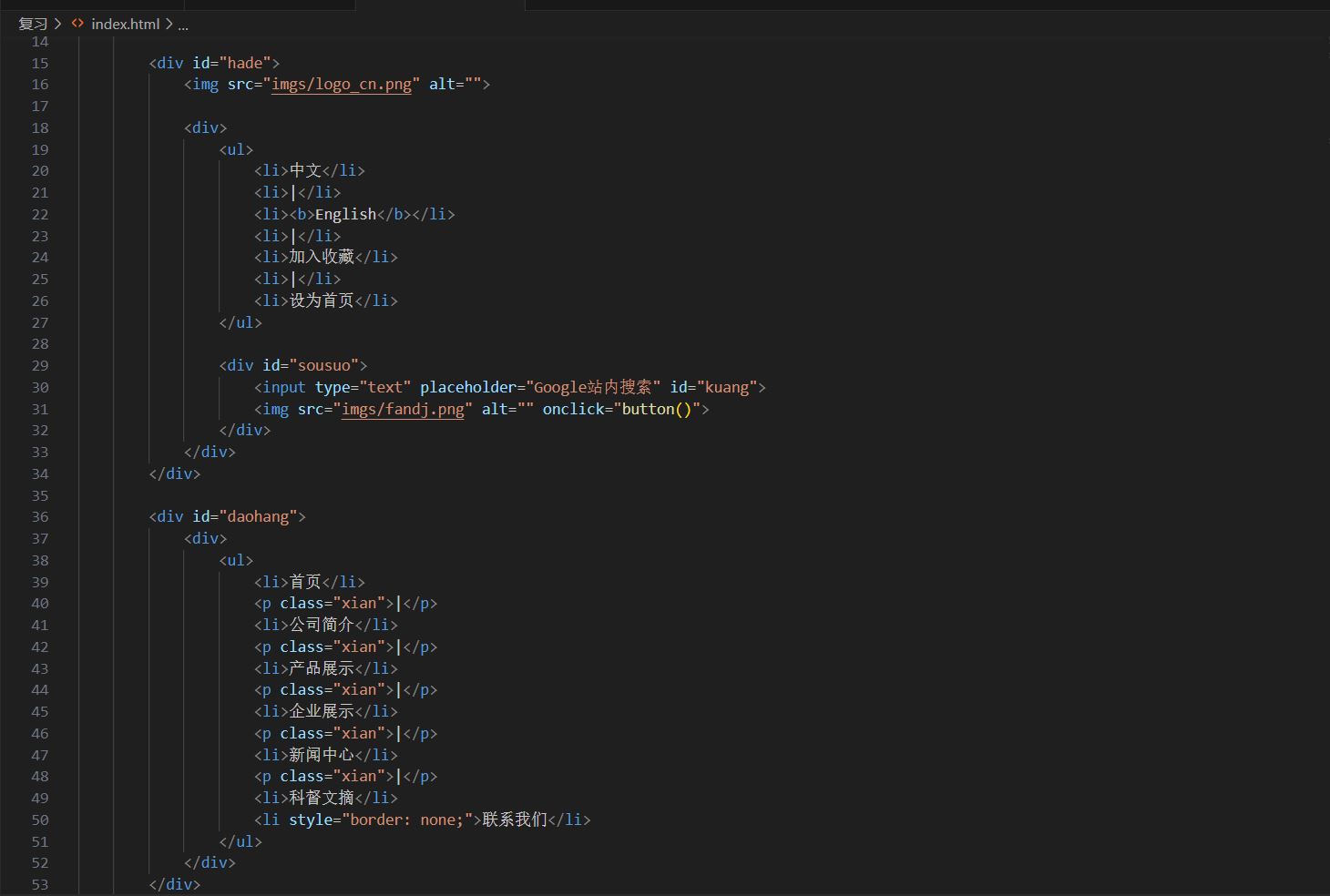This screenshot has width=1330, height=896.
Task: Place cursor in 中文 list item
Action: (x=306, y=171)
